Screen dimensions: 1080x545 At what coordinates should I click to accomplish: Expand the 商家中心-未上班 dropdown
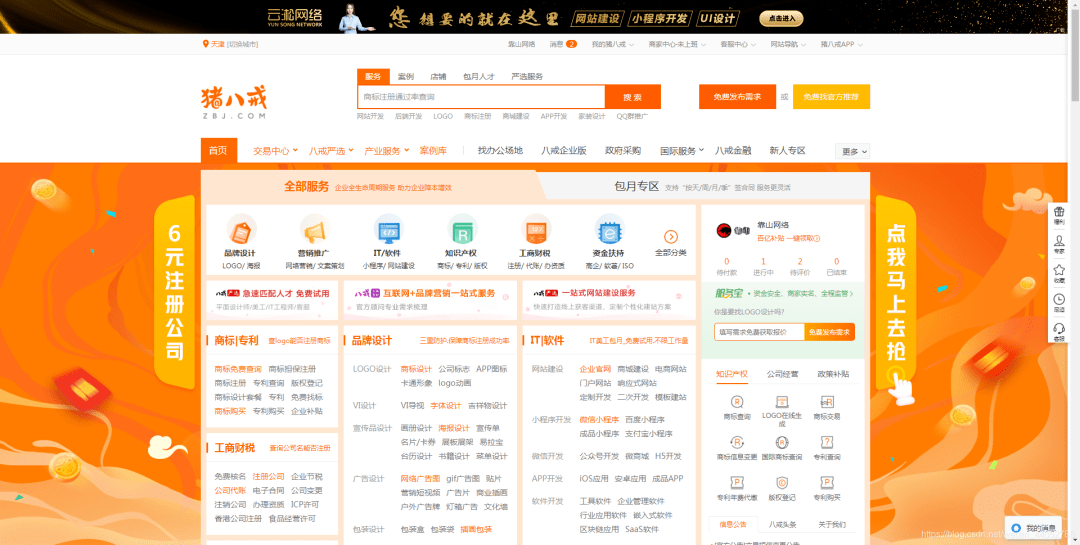(678, 44)
